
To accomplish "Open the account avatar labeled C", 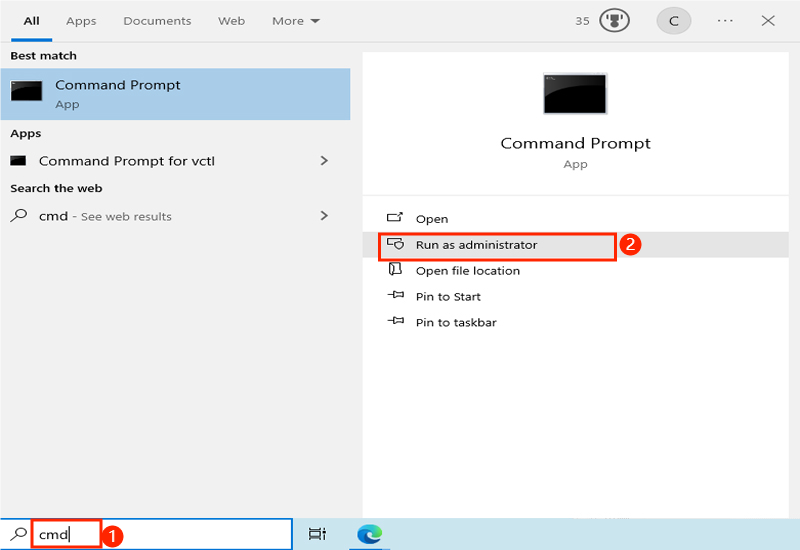I will (673, 21).
